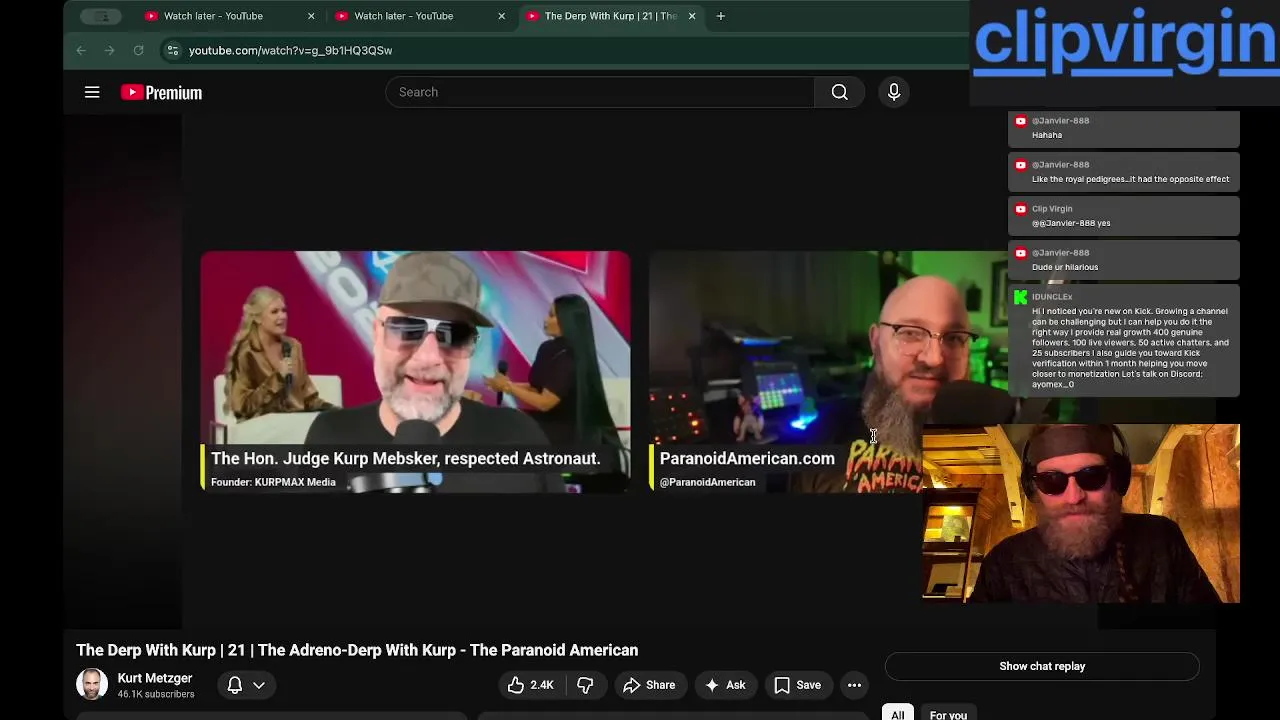The height and width of the screenshot is (720, 1280).
Task: Click the 46.1K subscribers text
Action: 156,694
